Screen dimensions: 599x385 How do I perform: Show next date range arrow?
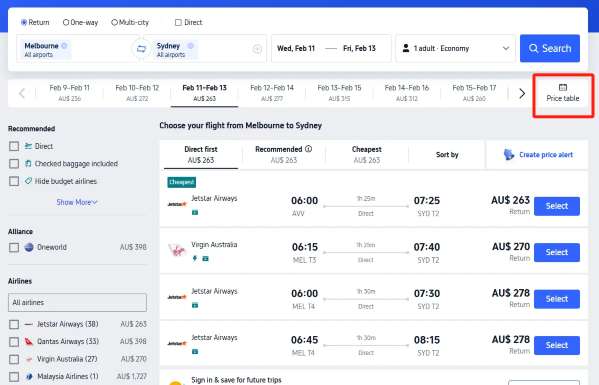[522, 93]
